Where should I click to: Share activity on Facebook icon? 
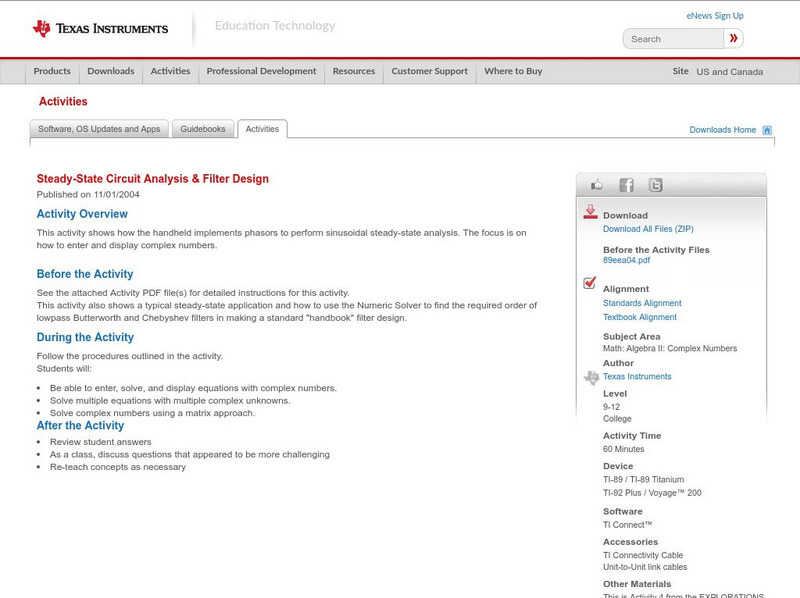point(626,185)
